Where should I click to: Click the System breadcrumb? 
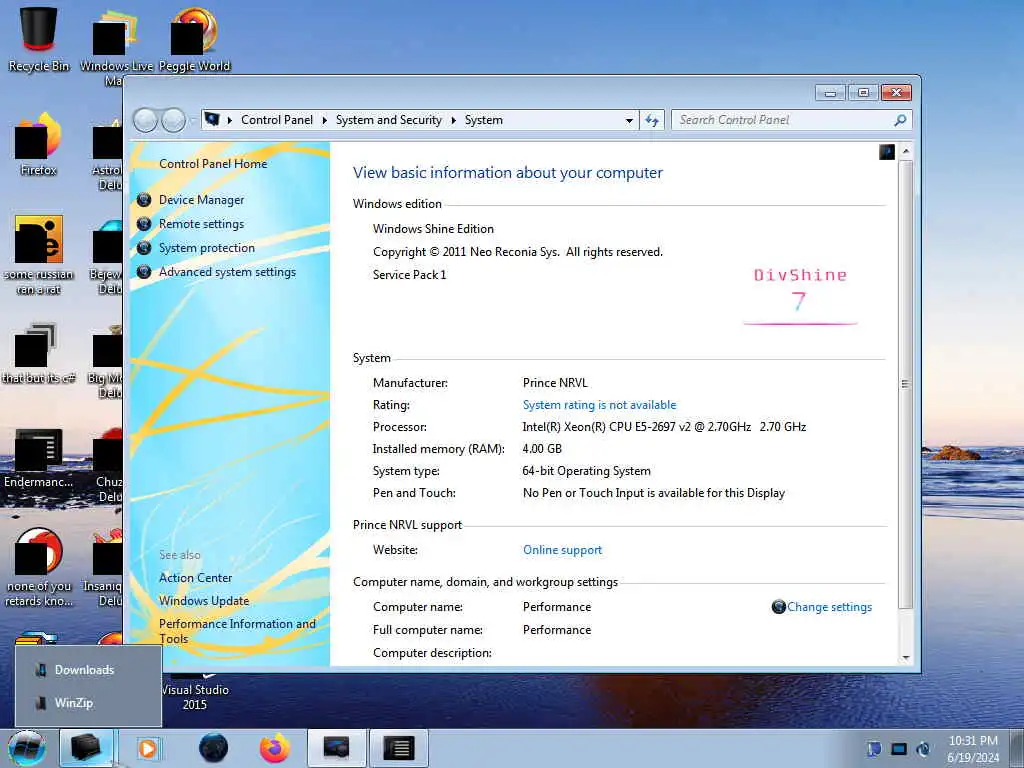[x=484, y=120]
